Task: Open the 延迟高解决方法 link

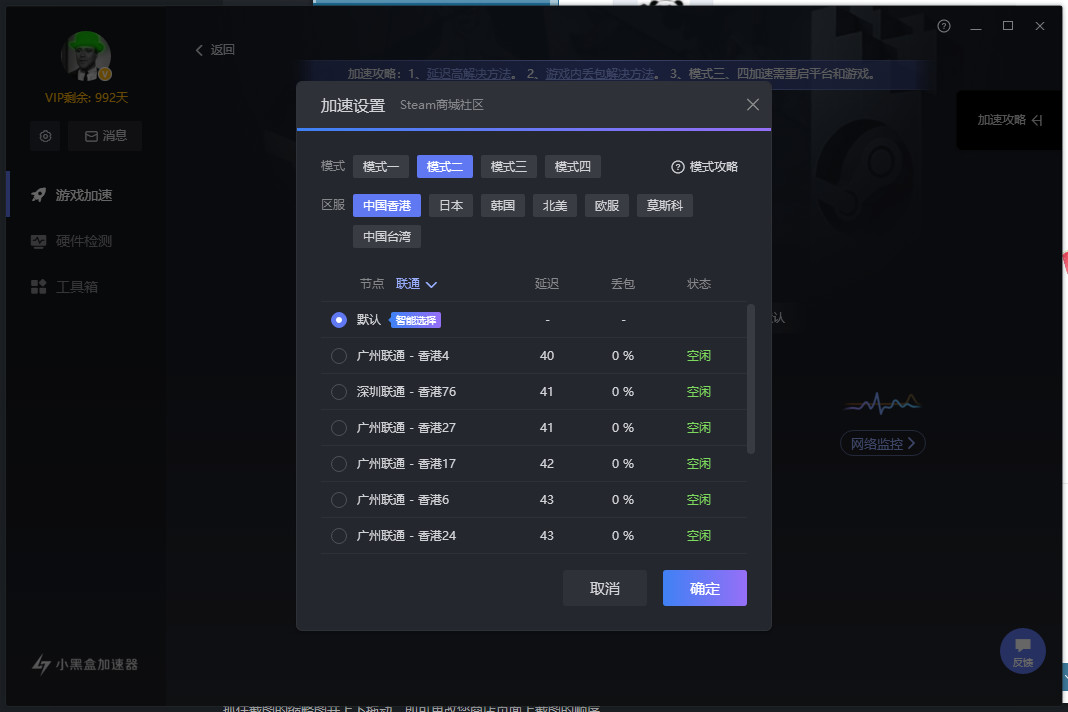Action: pos(470,73)
